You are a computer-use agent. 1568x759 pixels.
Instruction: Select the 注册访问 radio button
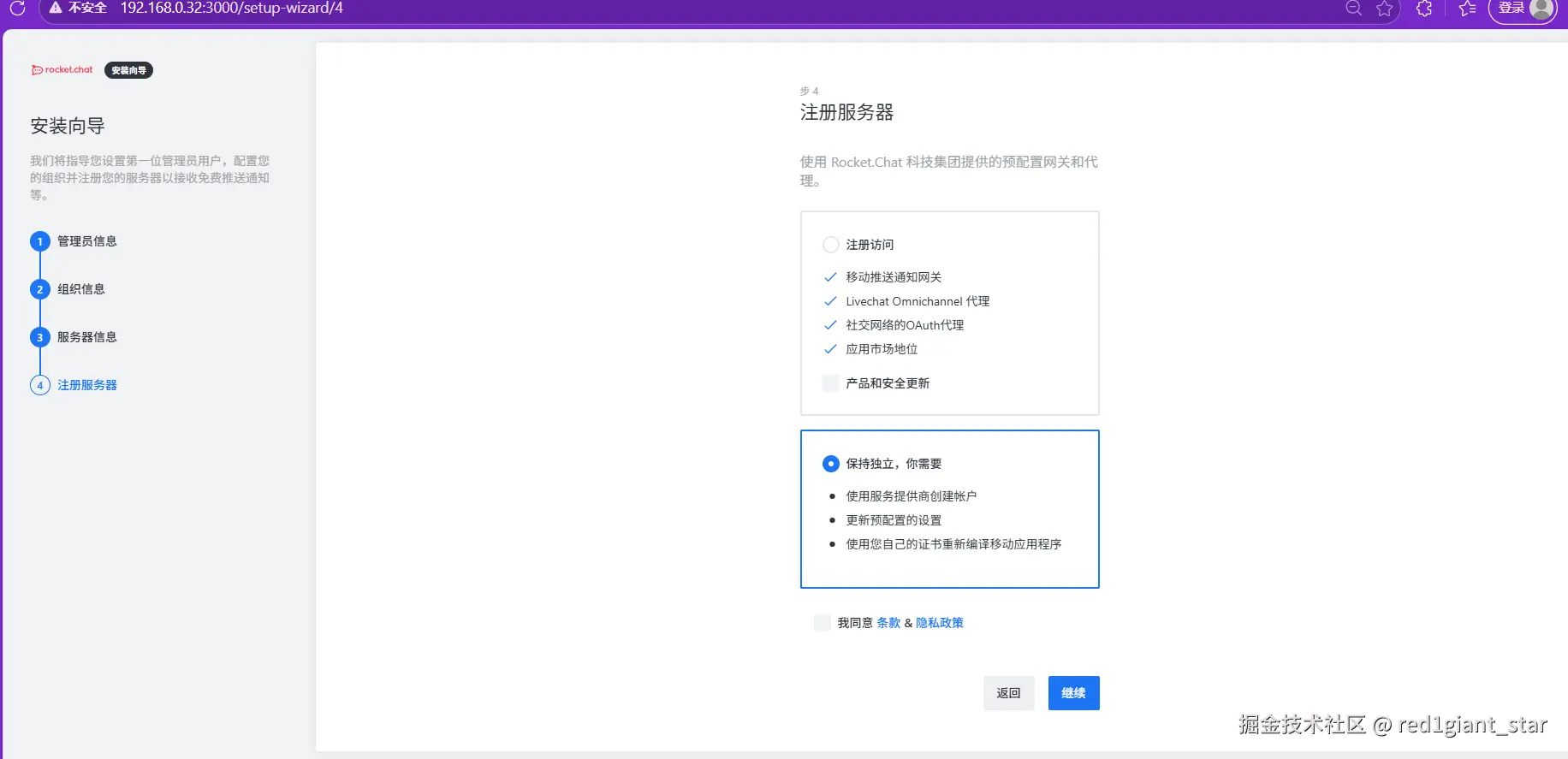pyautogui.click(x=830, y=245)
